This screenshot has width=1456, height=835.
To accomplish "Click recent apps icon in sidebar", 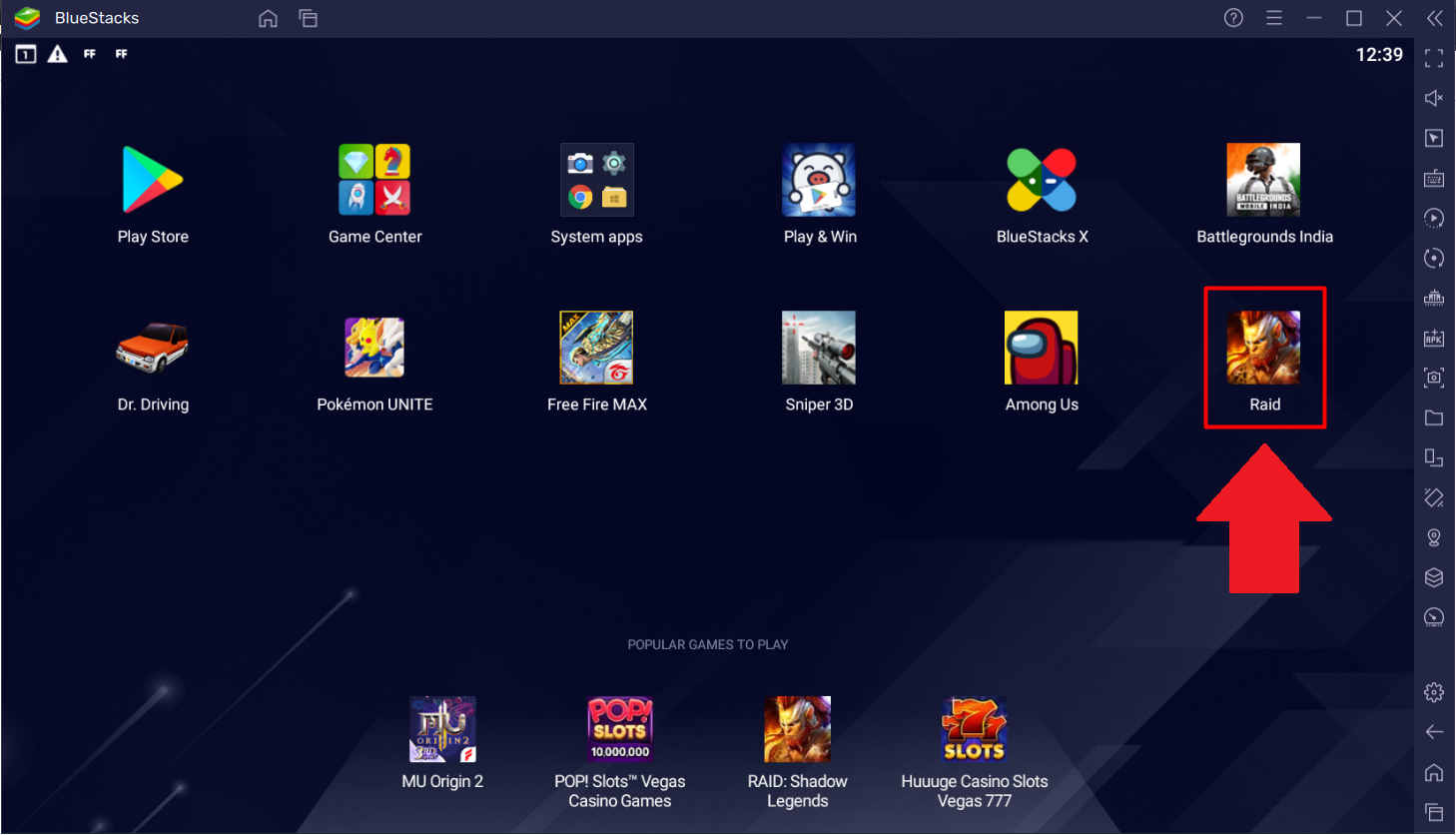I will pyautogui.click(x=1434, y=812).
